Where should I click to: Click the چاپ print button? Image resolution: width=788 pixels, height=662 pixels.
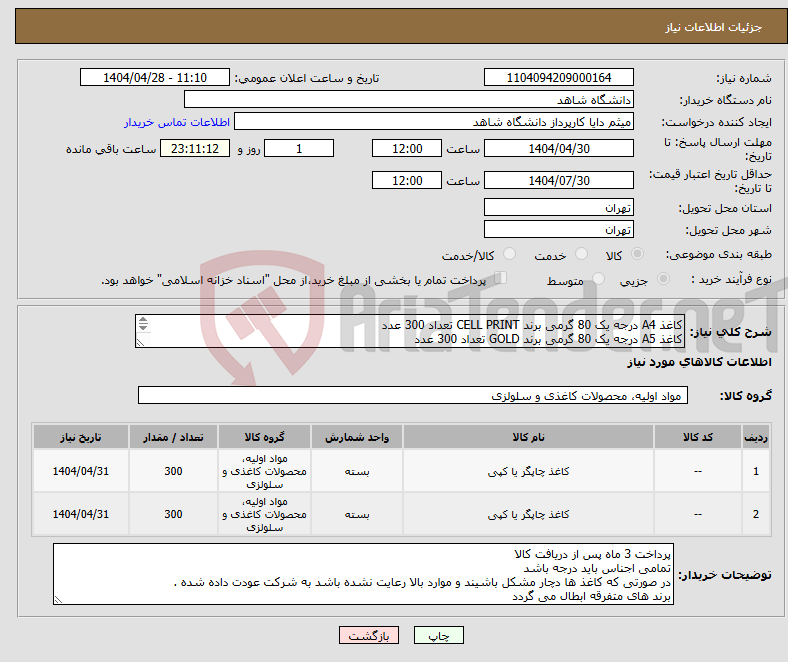tap(439, 635)
